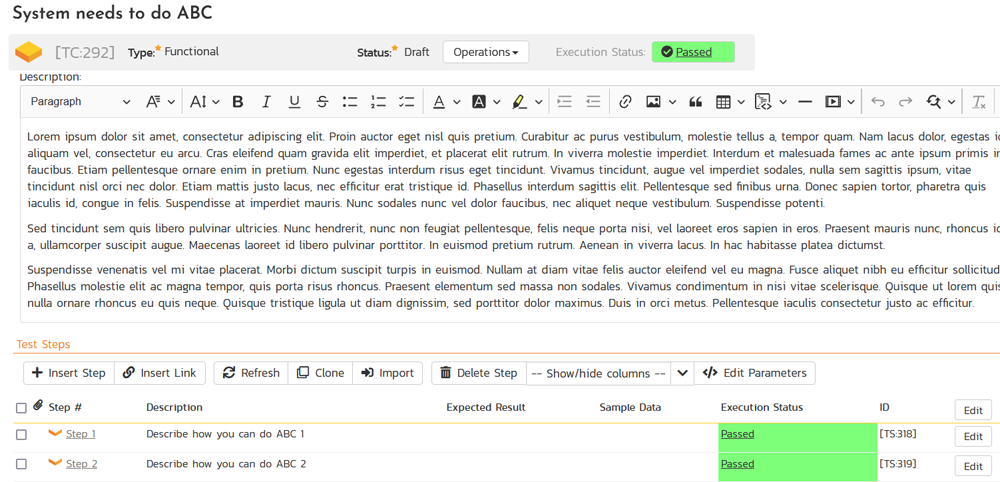Click the font family icon
The image size is (1000, 482).
(152, 101)
